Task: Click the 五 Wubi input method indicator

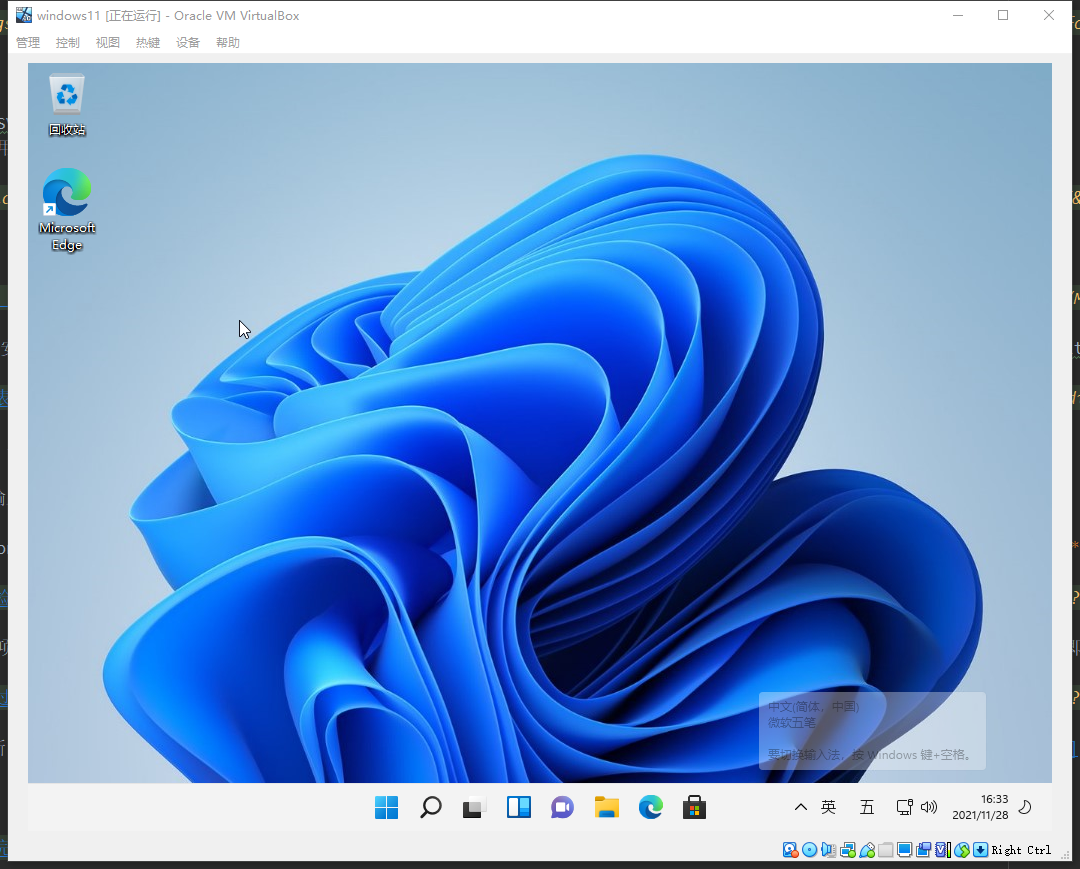Action: point(867,807)
